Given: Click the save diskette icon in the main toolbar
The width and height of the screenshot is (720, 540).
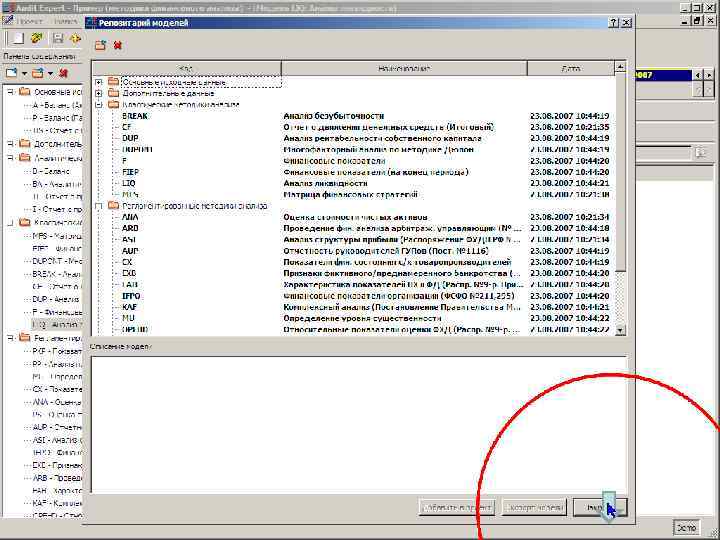Looking at the screenshot, I should click(x=58, y=38).
